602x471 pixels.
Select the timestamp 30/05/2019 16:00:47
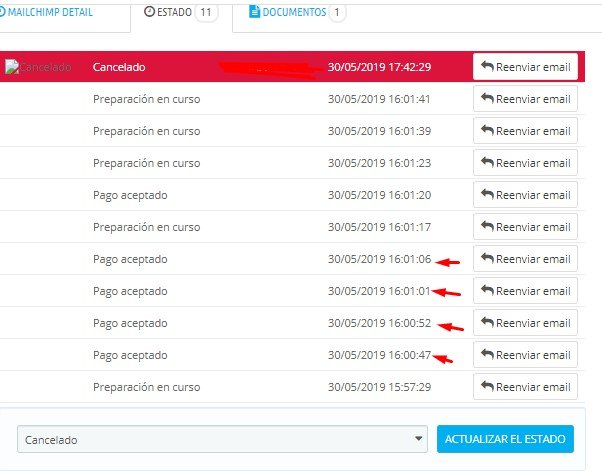379,355
